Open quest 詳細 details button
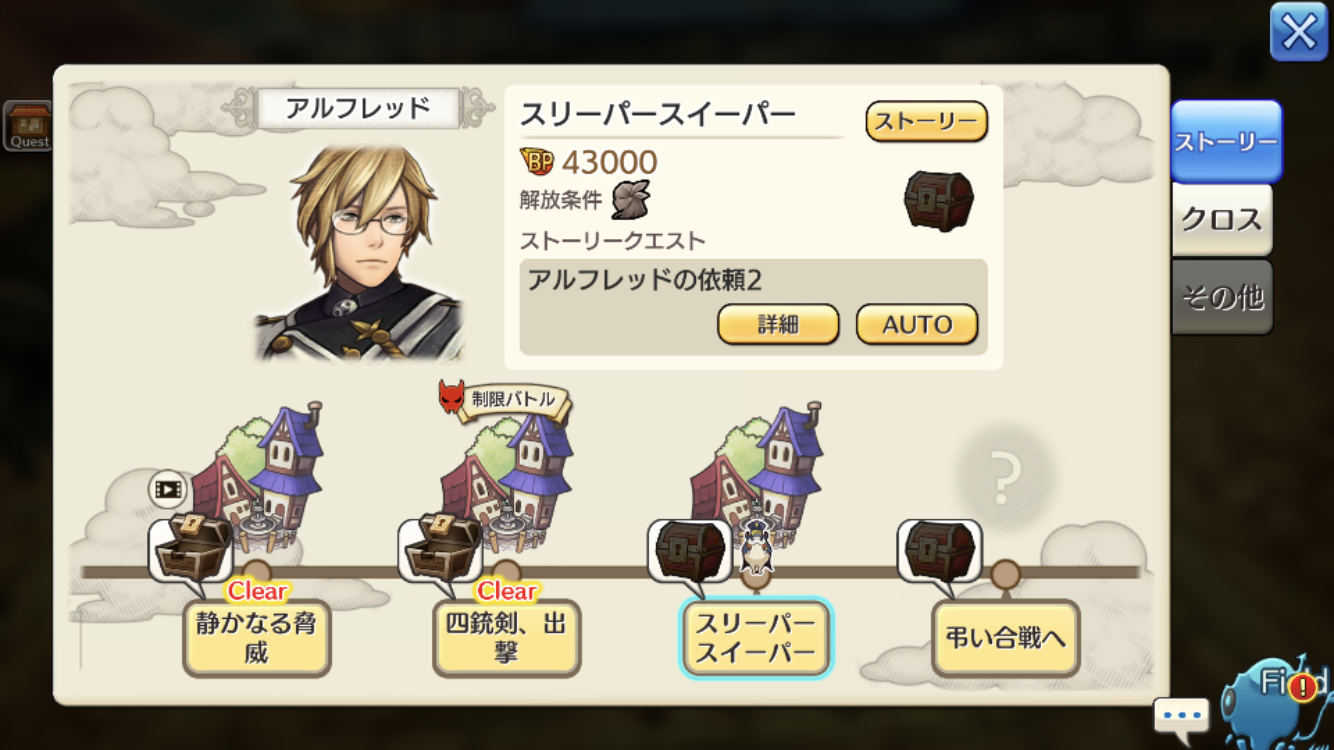Viewport: 1334px width, 750px height. pos(778,325)
